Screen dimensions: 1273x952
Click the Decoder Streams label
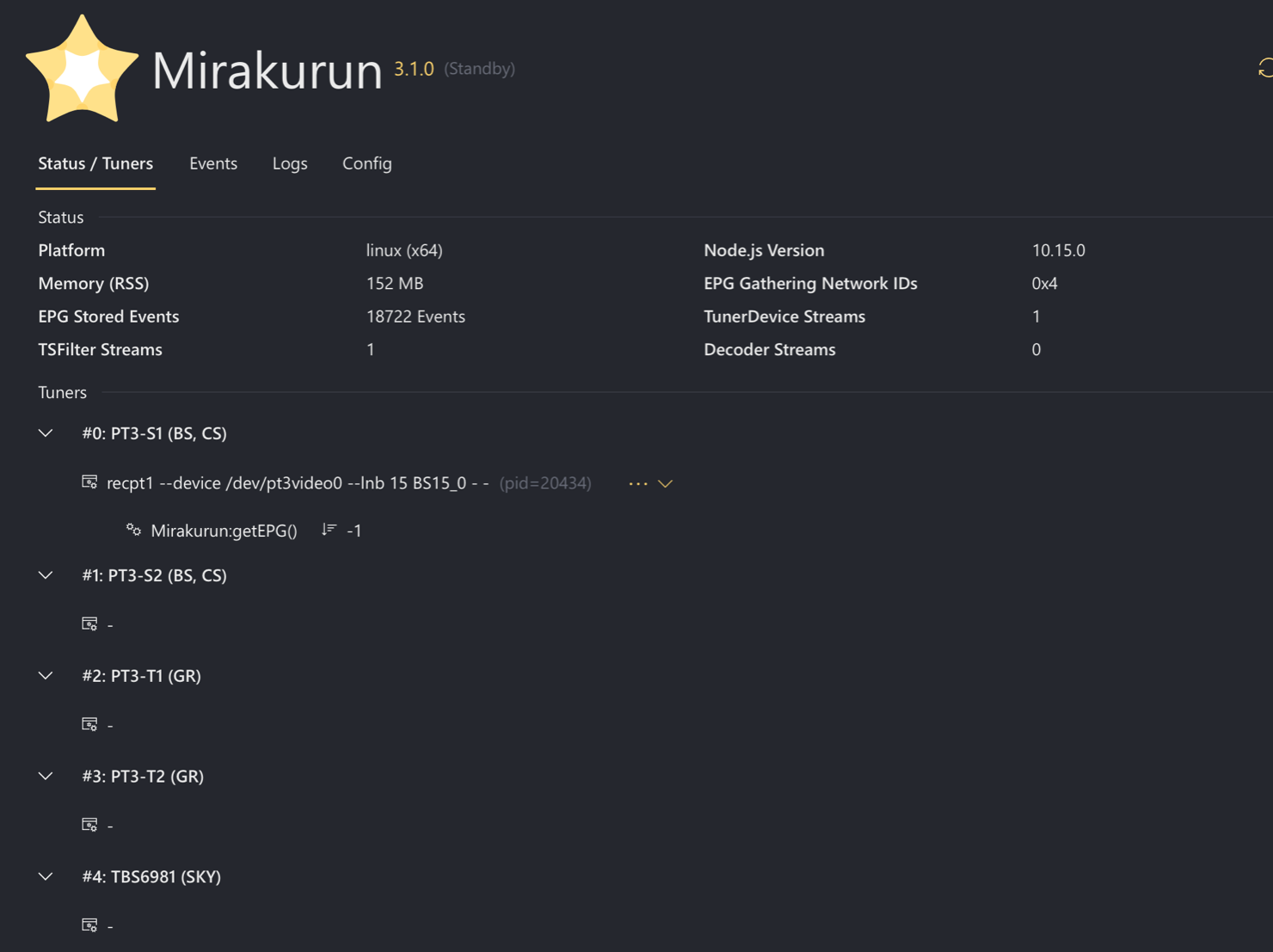coord(770,349)
